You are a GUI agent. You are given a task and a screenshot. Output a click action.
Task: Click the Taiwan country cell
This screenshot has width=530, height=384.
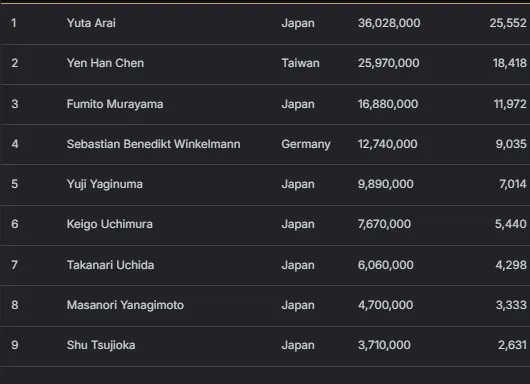pos(300,63)
